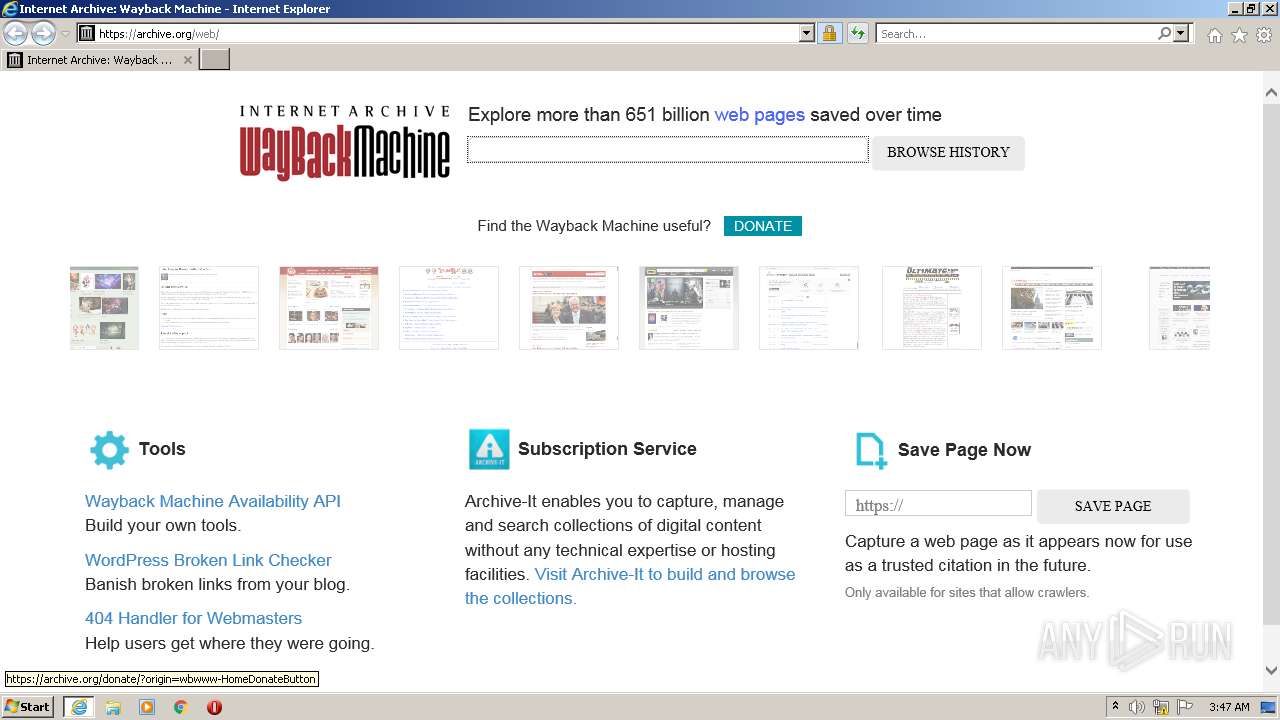Click the https:// Save Page input
The height and width of the screenshot is (720, 1280).
(x=938, y=504)
